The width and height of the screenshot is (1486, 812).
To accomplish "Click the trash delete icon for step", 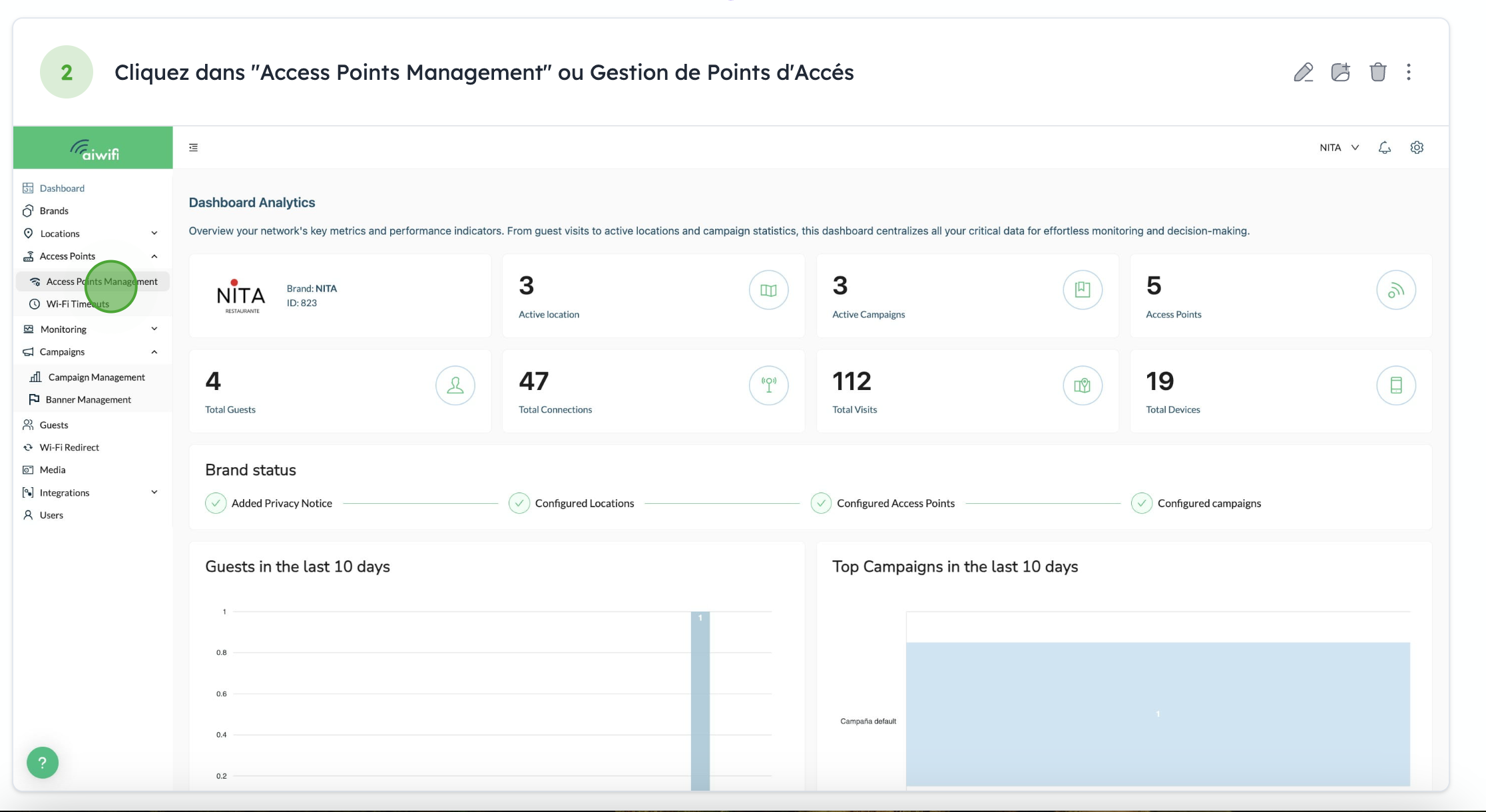I will coord(1377,72).
